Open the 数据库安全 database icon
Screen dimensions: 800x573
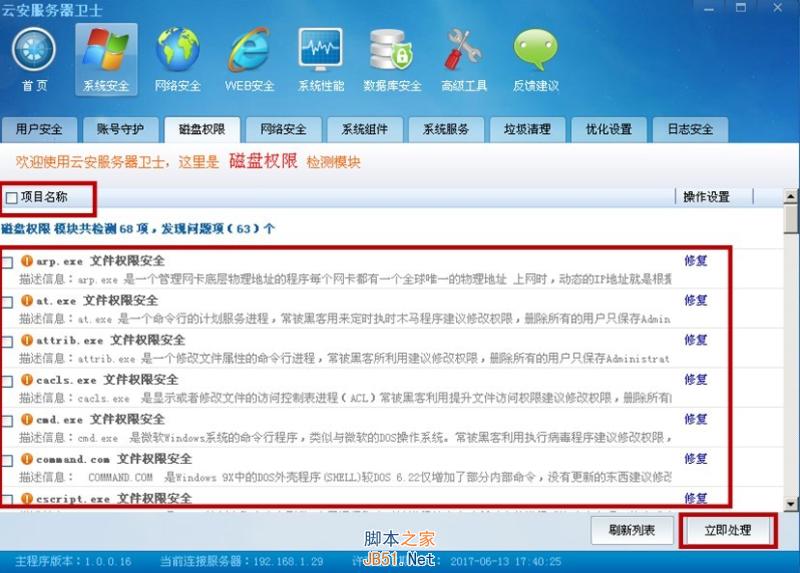click(x=392, y=51)
